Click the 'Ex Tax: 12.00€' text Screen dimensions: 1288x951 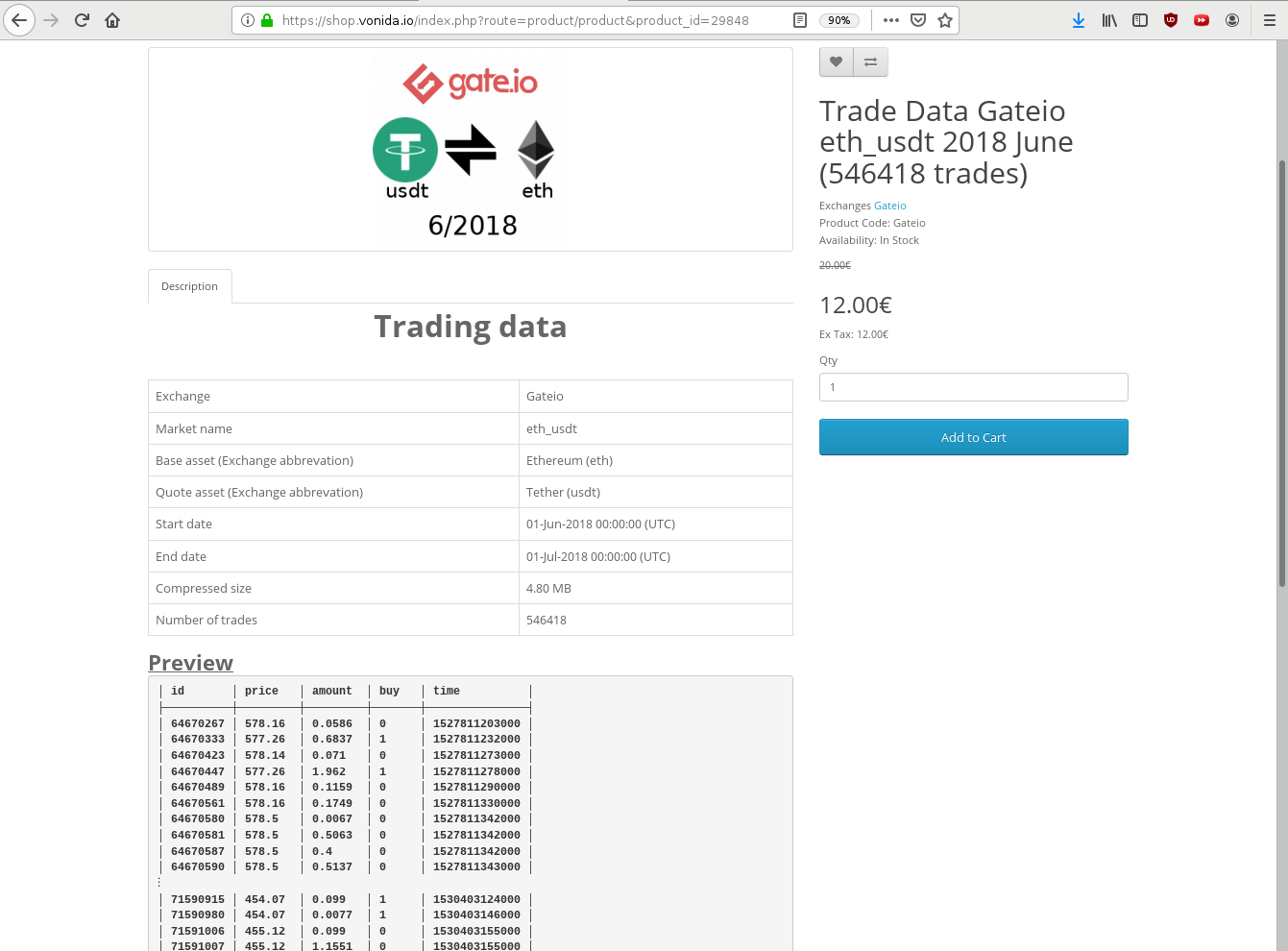coord(854,334)
